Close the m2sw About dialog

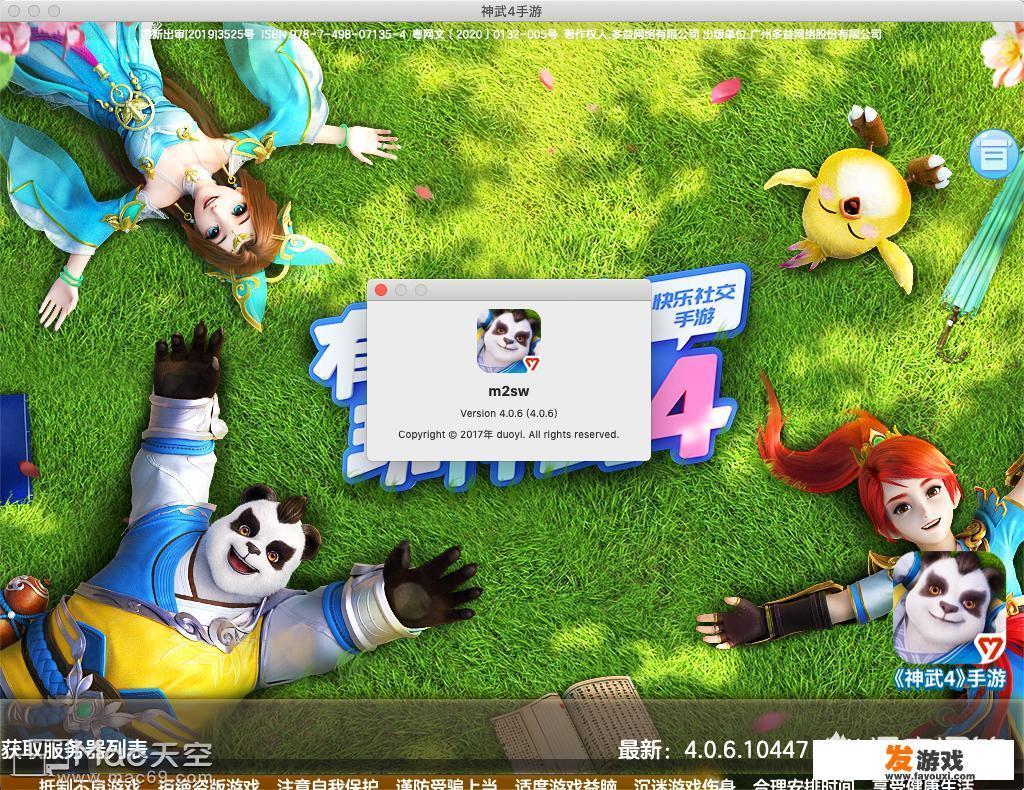(x=381, y=290)
